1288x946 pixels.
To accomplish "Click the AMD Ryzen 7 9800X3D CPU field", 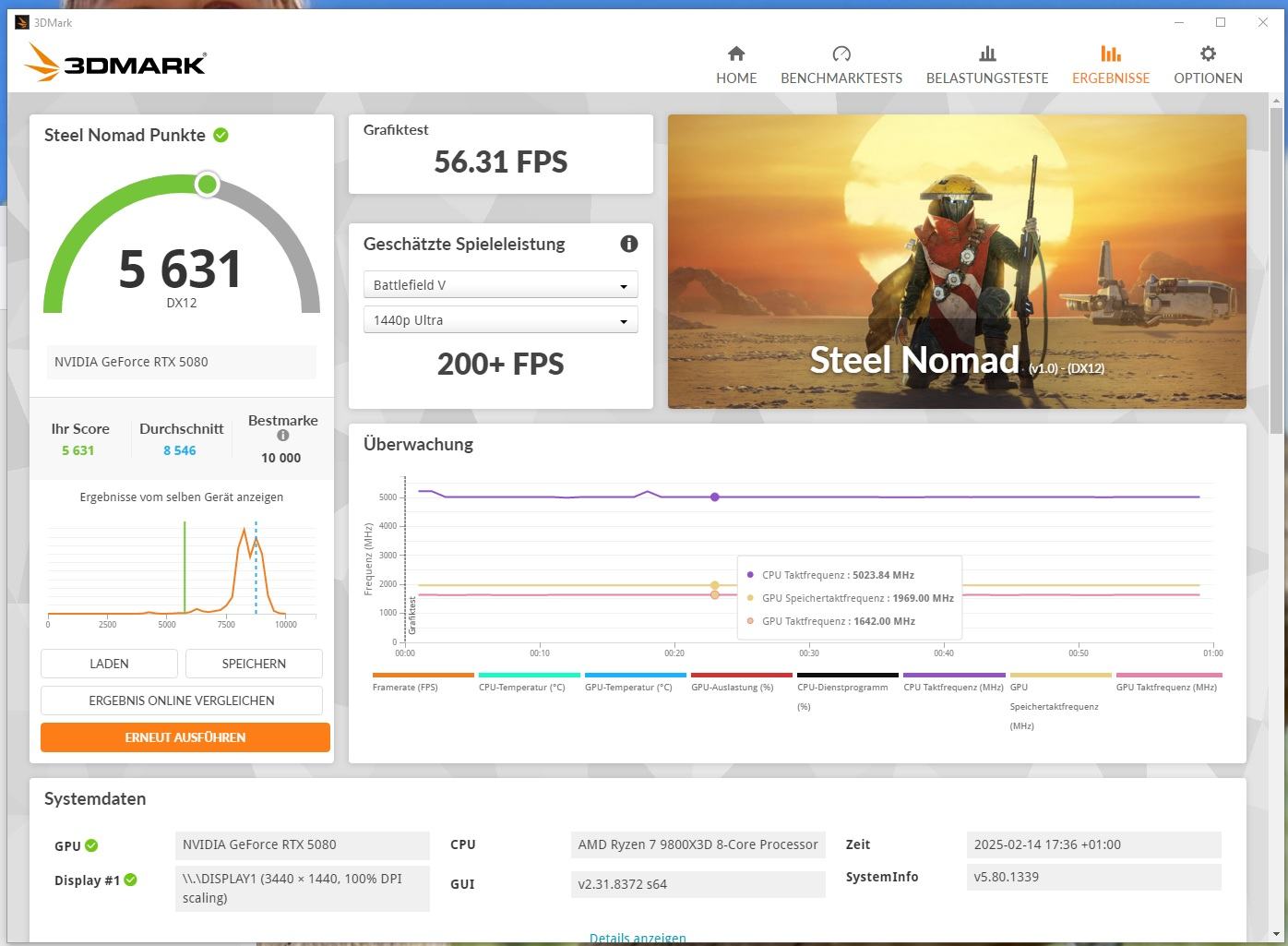I will pyautogui.click(x=698, y=844).
